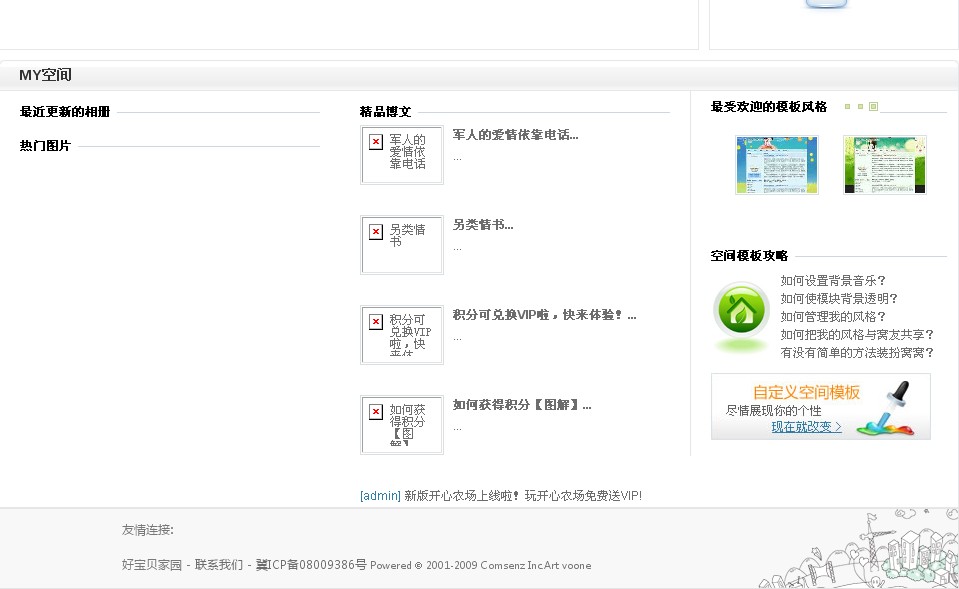Image resolution: width=959 pixels, height=589 pixels.
Task: Open 如何把我的风格与窝友共享？ guide
Action: pos(857,335)
